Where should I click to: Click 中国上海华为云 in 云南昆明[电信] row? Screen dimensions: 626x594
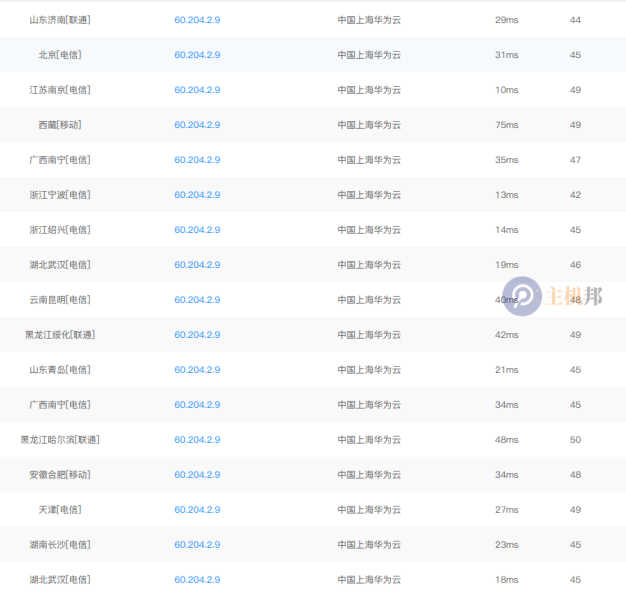[369, 300]
